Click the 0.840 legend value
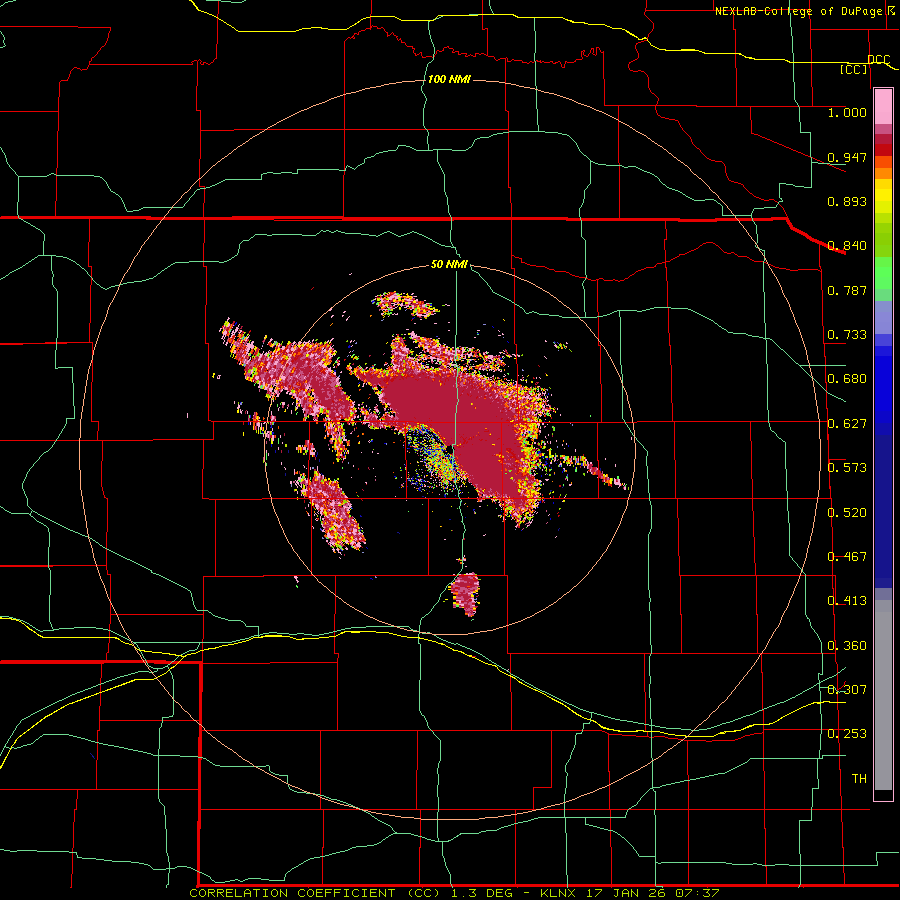 [x=847, y=246]
